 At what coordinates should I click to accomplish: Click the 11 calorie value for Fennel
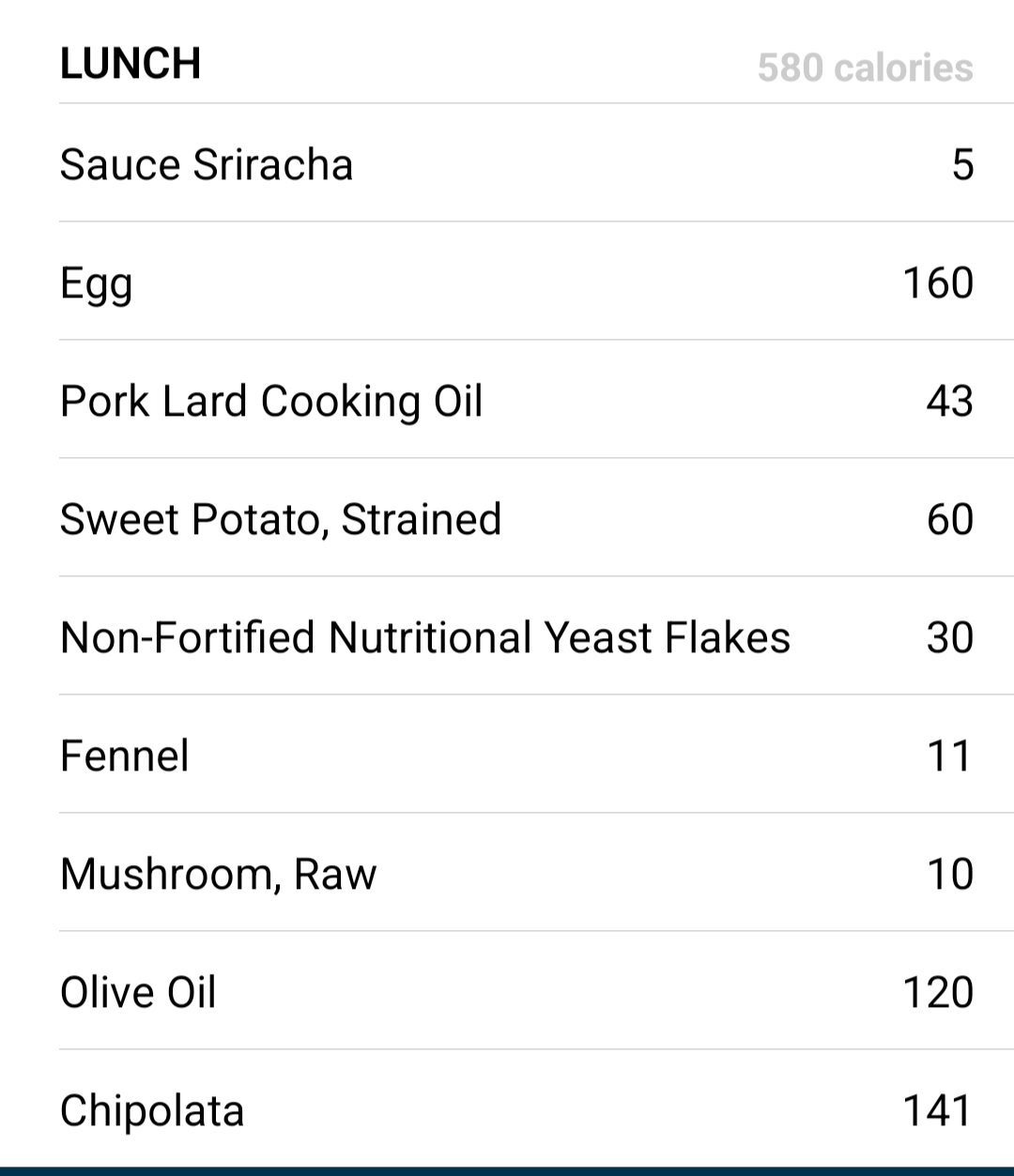tap(949, 756)
